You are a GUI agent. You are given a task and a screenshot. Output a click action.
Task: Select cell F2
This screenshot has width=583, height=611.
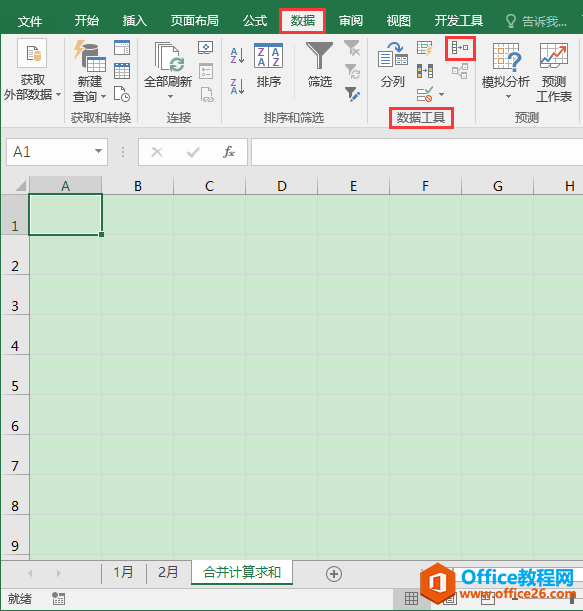click(x=425, y=255)
